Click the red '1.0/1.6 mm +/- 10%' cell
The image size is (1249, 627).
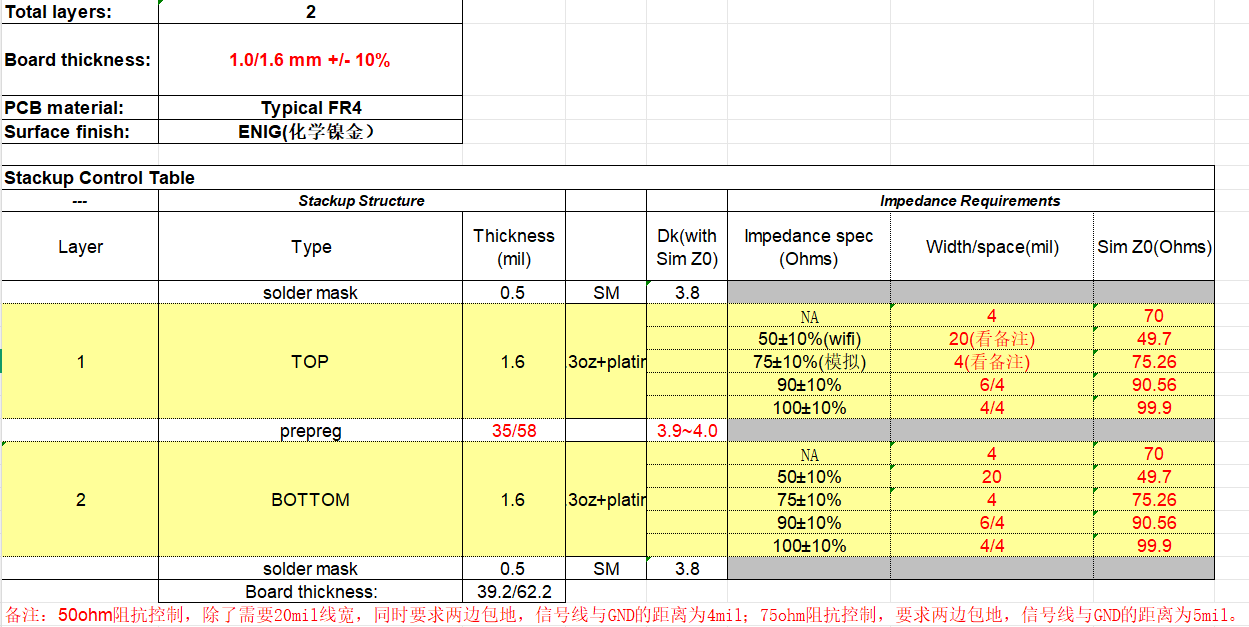click(310, 60)
